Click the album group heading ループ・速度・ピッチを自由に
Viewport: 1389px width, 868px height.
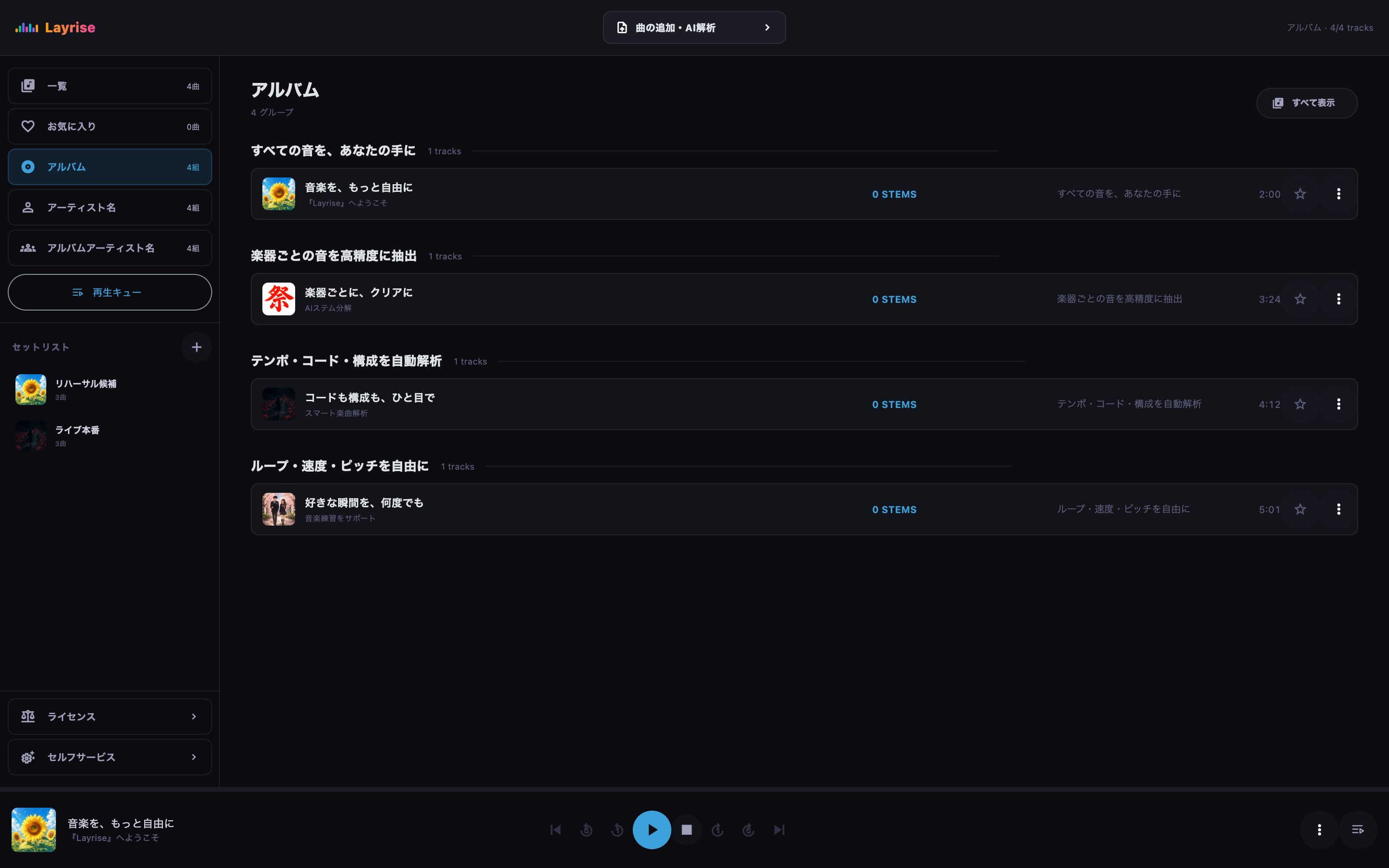(340, 465)
